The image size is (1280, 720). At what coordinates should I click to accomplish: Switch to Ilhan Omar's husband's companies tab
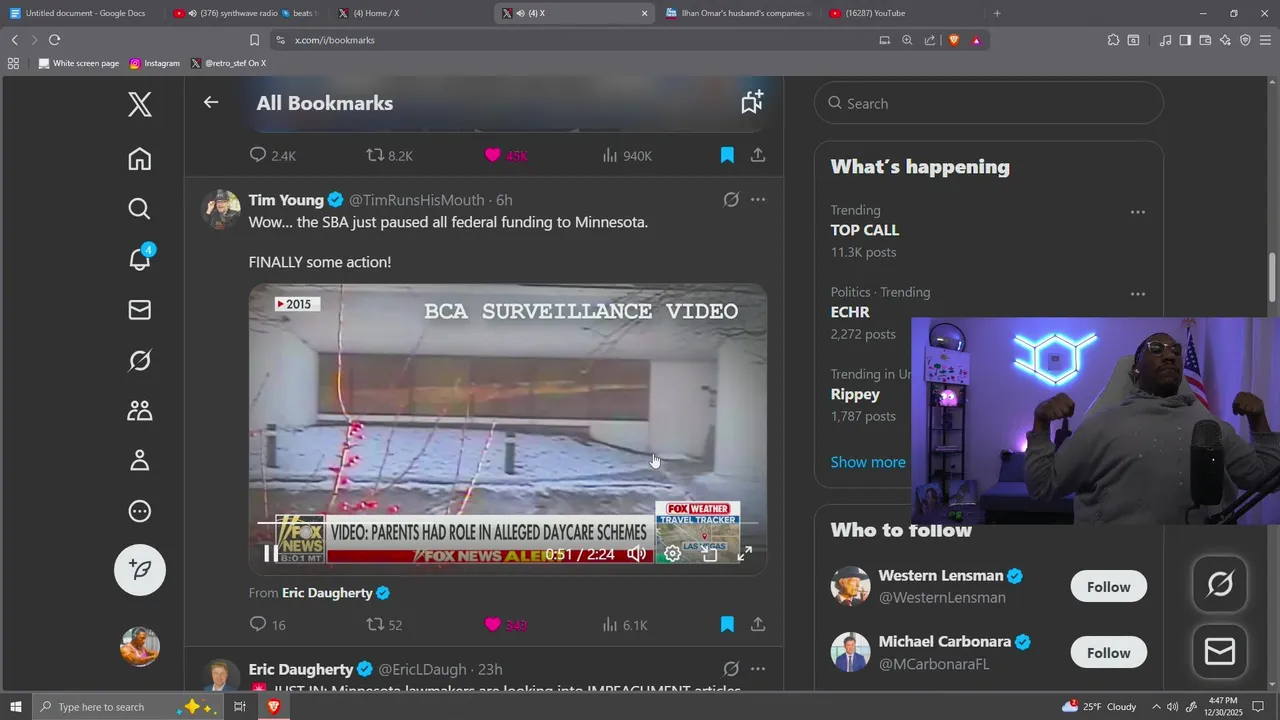tap(738, 13)
